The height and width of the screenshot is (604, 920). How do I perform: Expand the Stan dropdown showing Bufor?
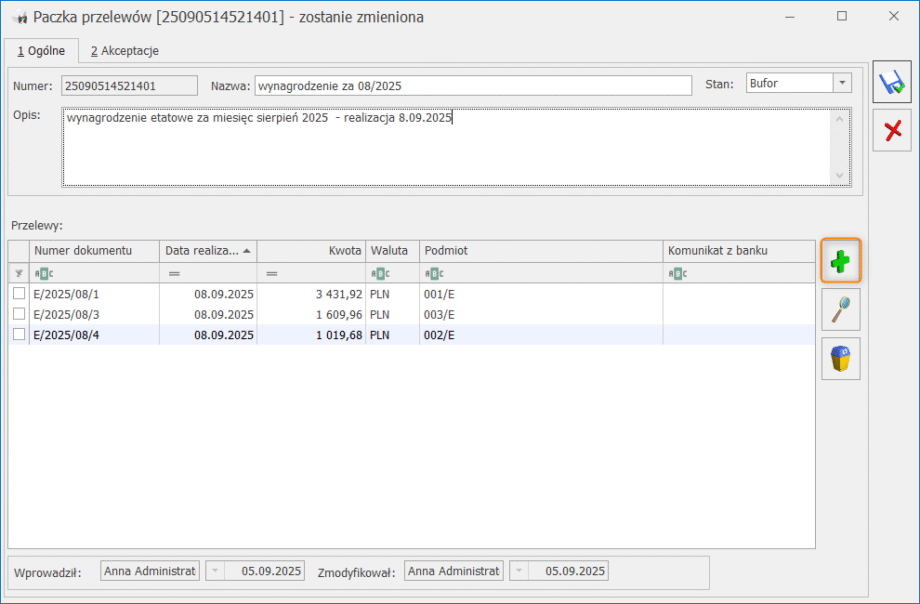[x=842, y=84]
